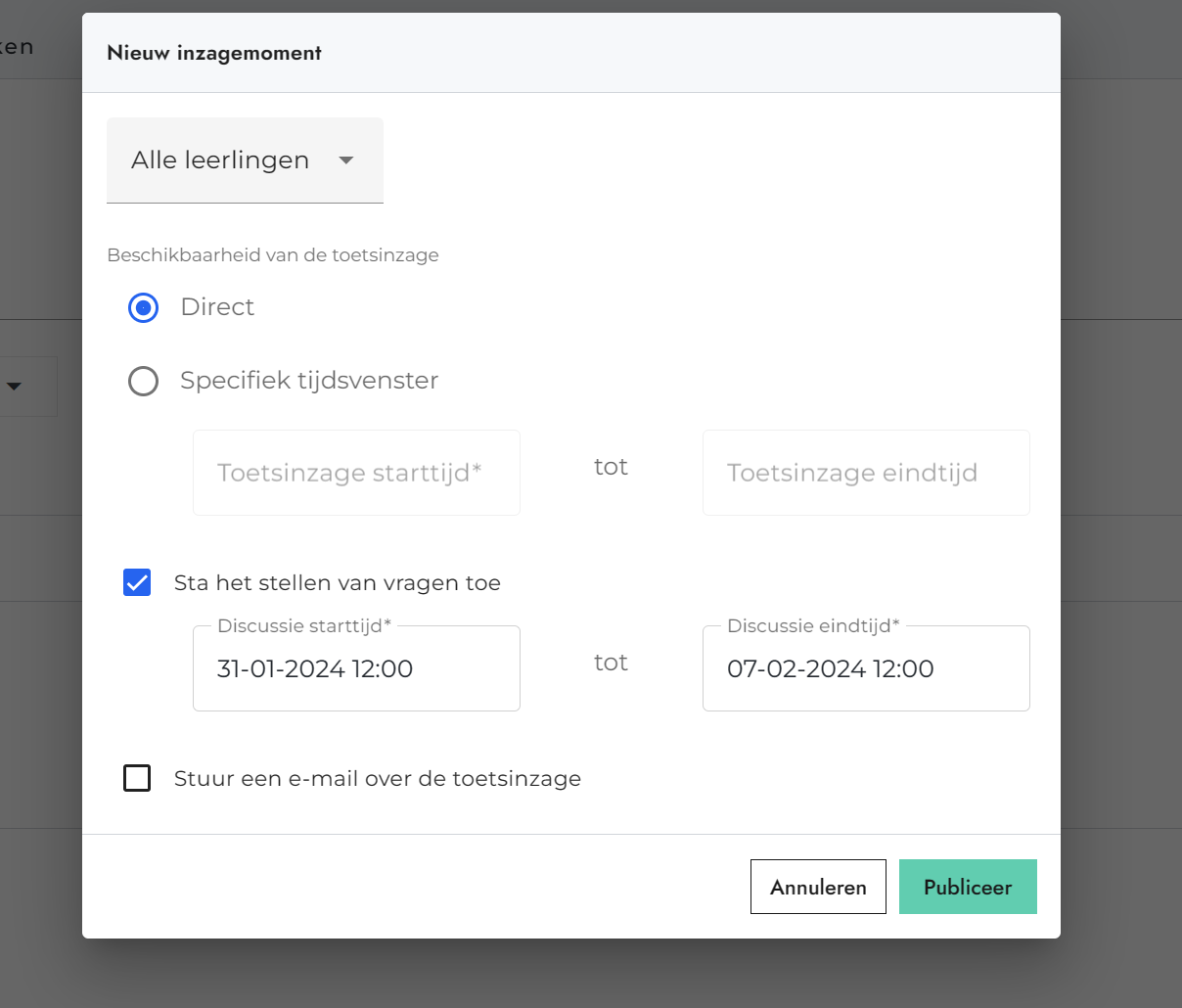Click the Nieuw inzagemoment dialog title
This screenshot has width=1182, height=1008.
coord(214,53)
